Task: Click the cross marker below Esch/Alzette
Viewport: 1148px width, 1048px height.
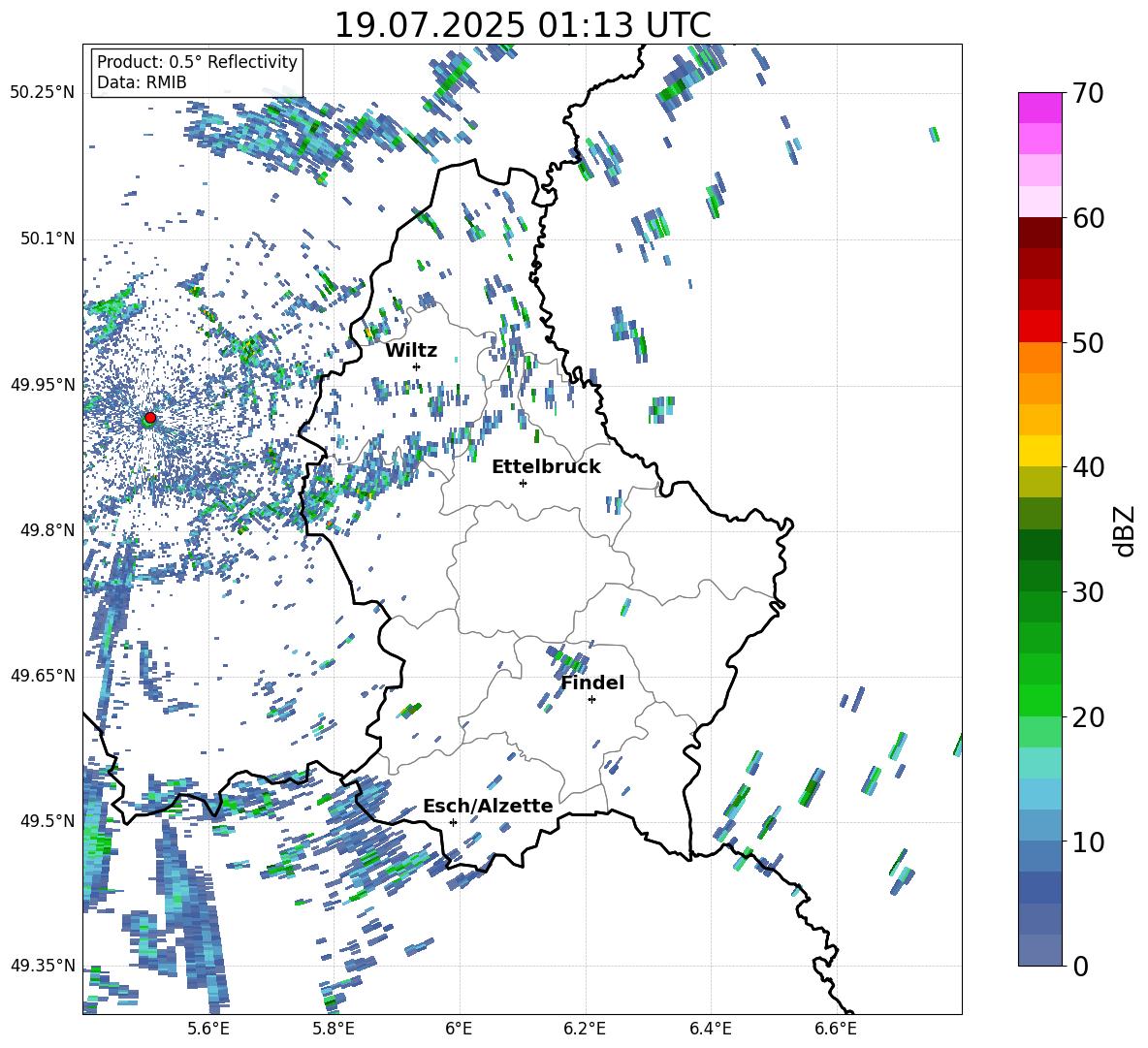Action: click(x=453, y=822)
